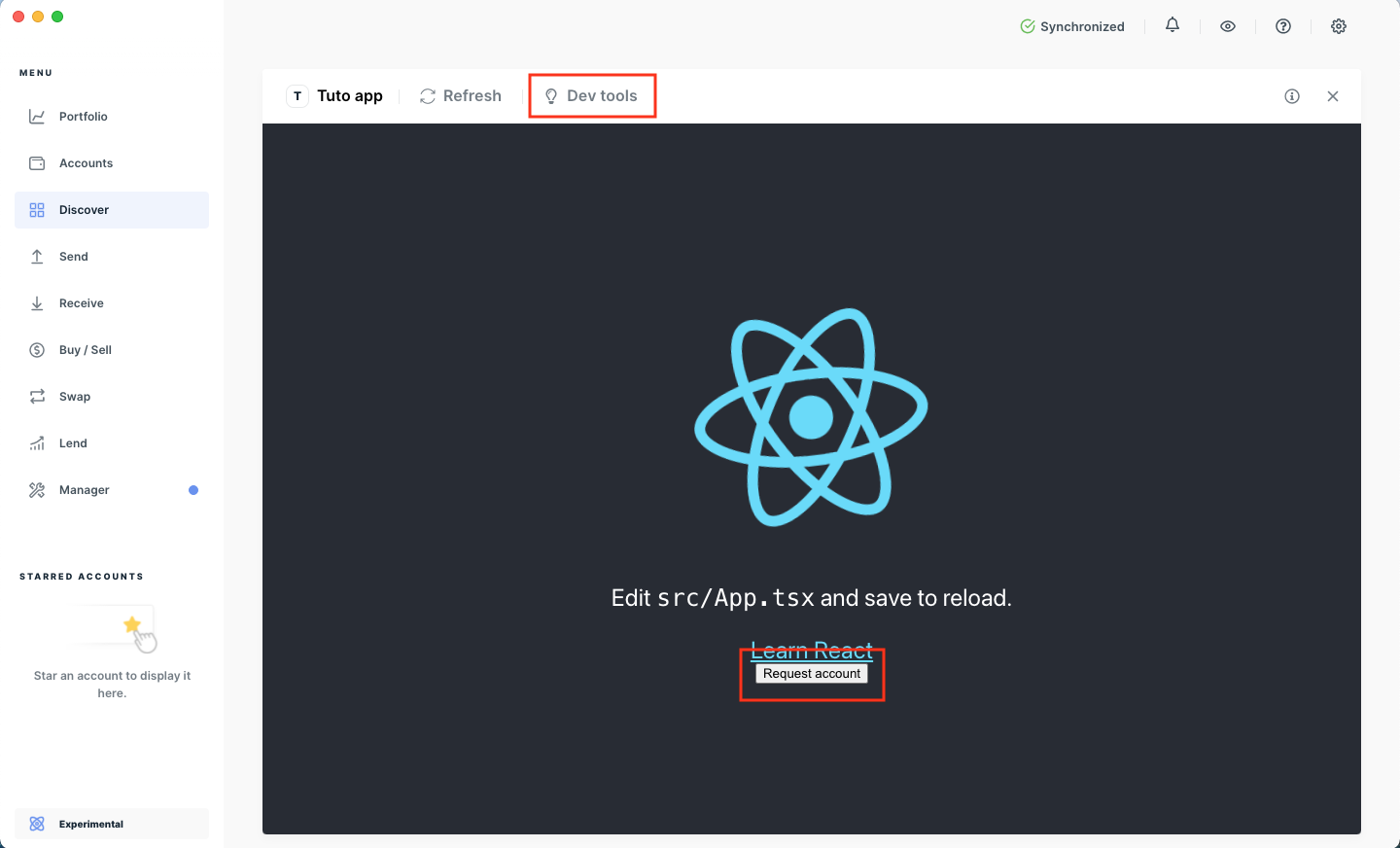Click the Experimental atom icon
This screenshot has height=848, width=1400.
coord(37,824)
